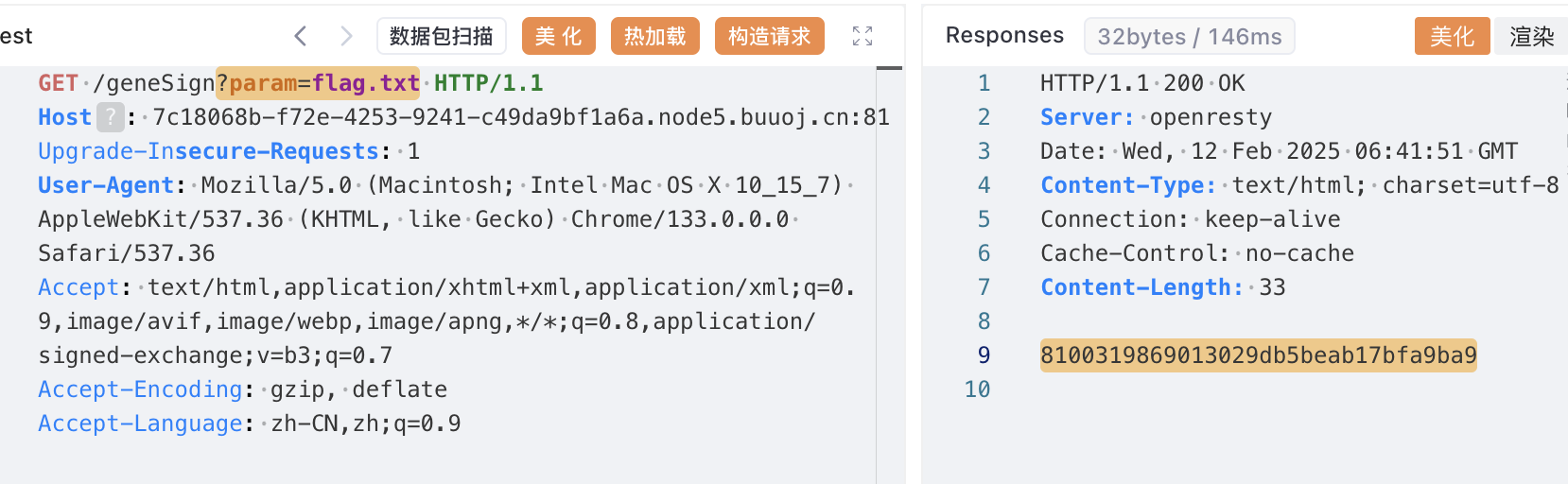Click the Upgrade-Insecure-Requests header line
The image size is (1568, 484).
coord(208,151)
